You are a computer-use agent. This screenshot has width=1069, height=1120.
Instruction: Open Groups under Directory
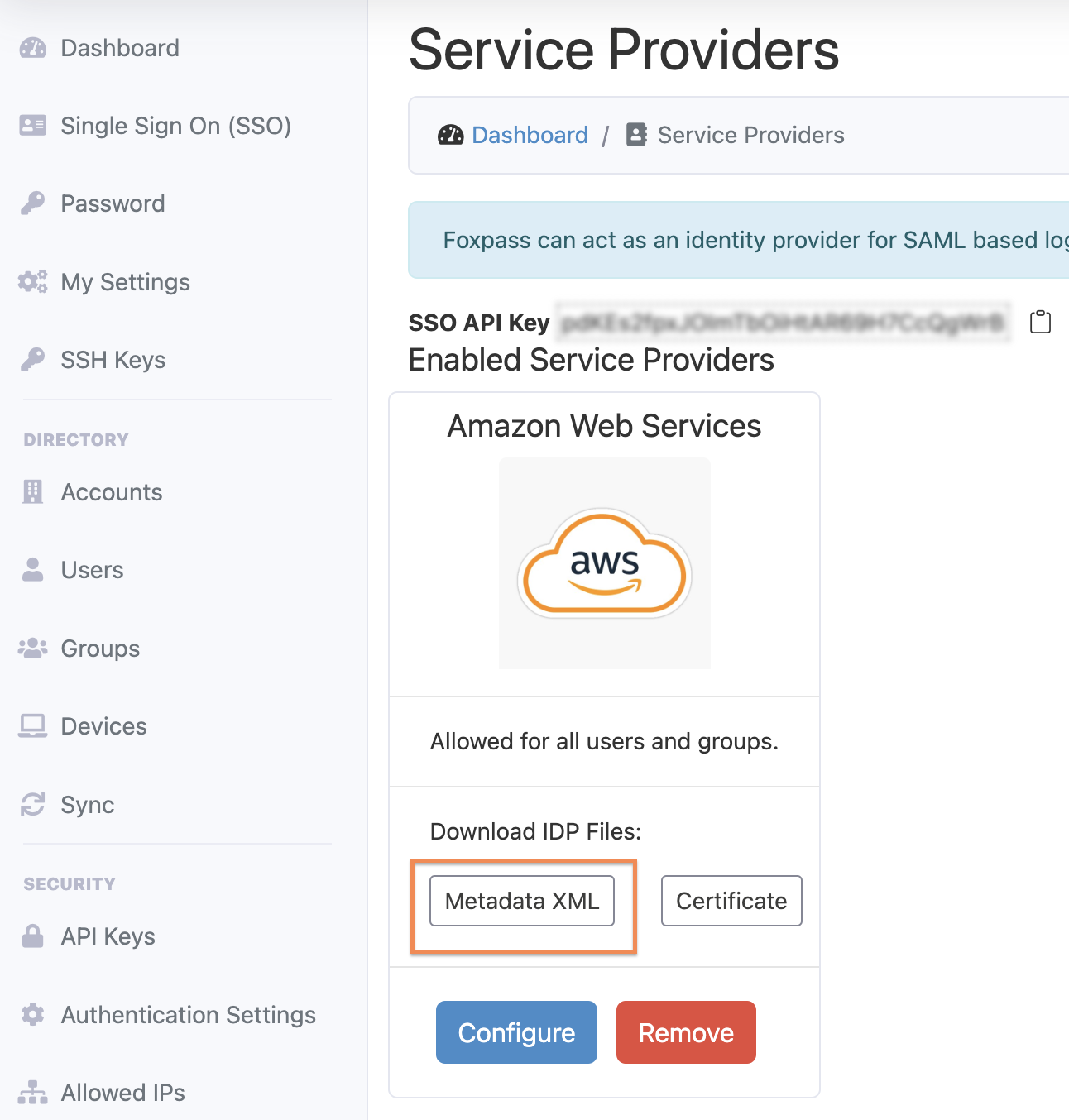point(101,649)
